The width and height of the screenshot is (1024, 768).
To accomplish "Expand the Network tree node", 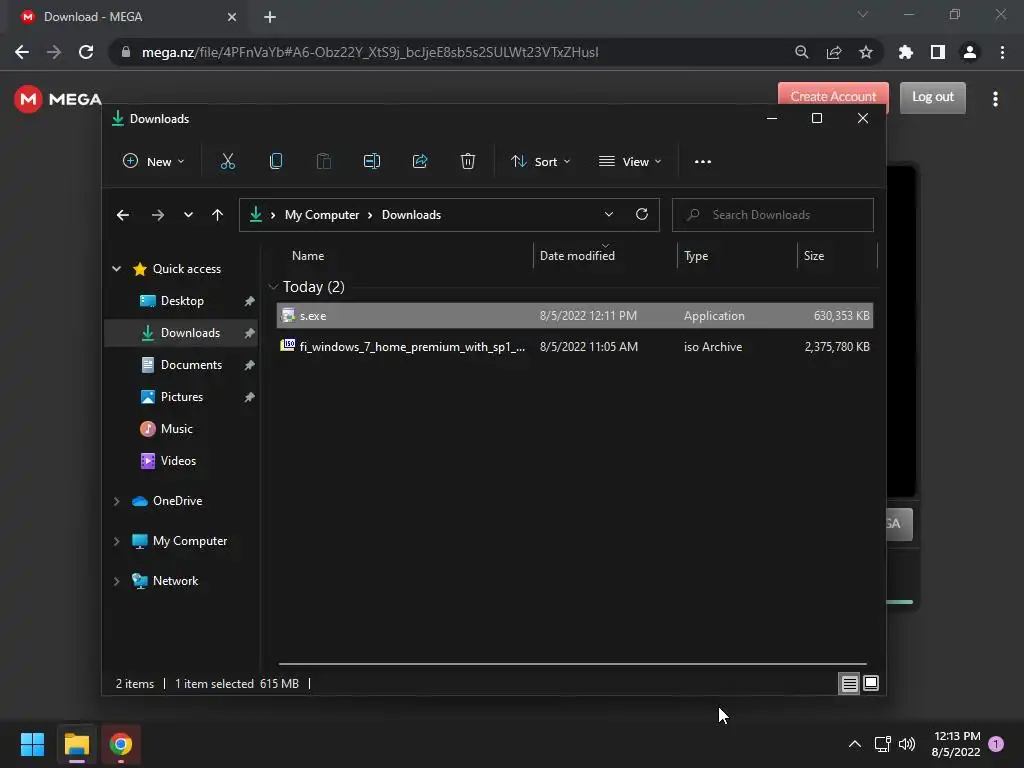I will [117, 581].
